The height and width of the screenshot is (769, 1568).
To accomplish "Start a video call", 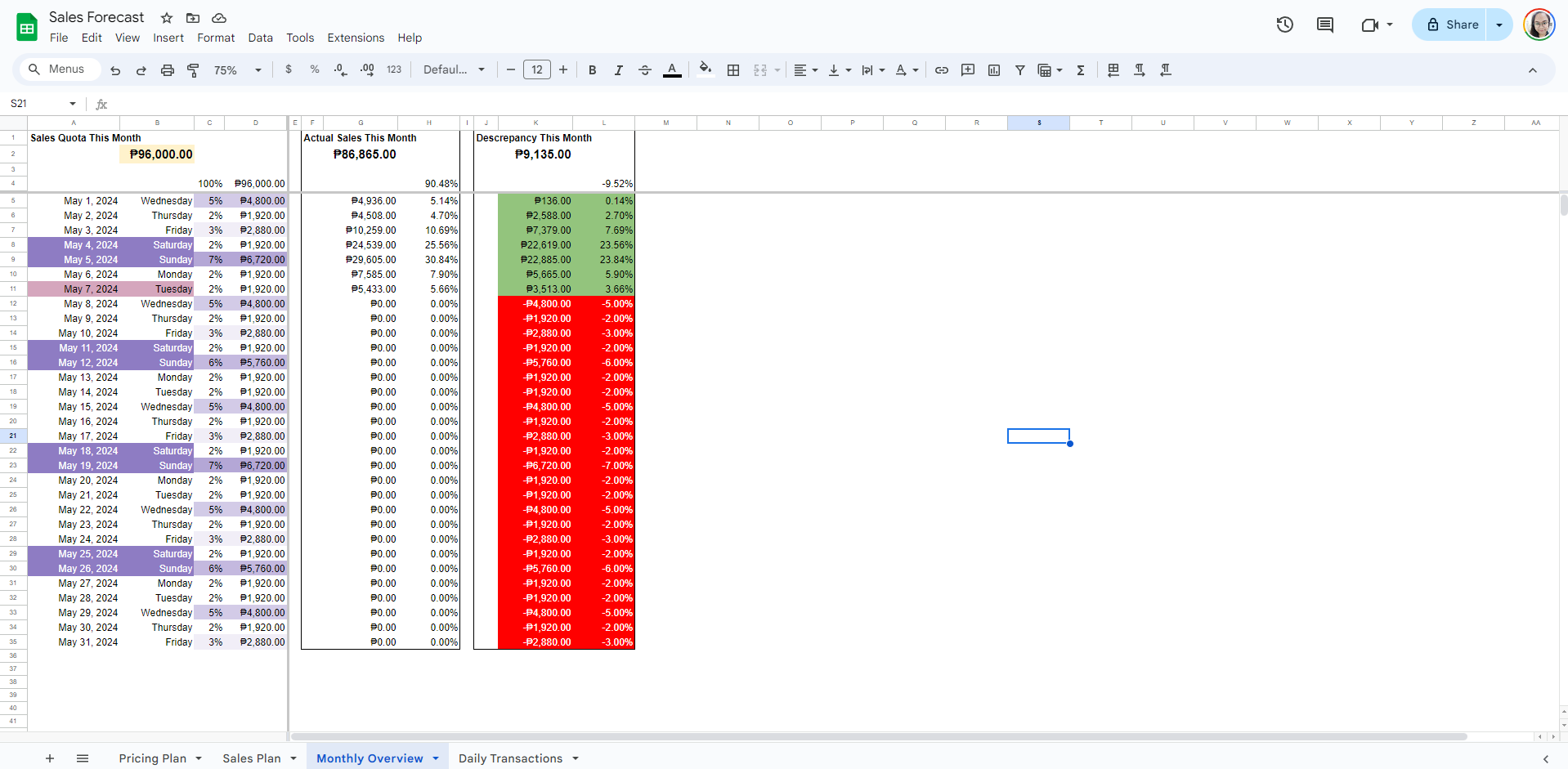I will (1370, 25).
